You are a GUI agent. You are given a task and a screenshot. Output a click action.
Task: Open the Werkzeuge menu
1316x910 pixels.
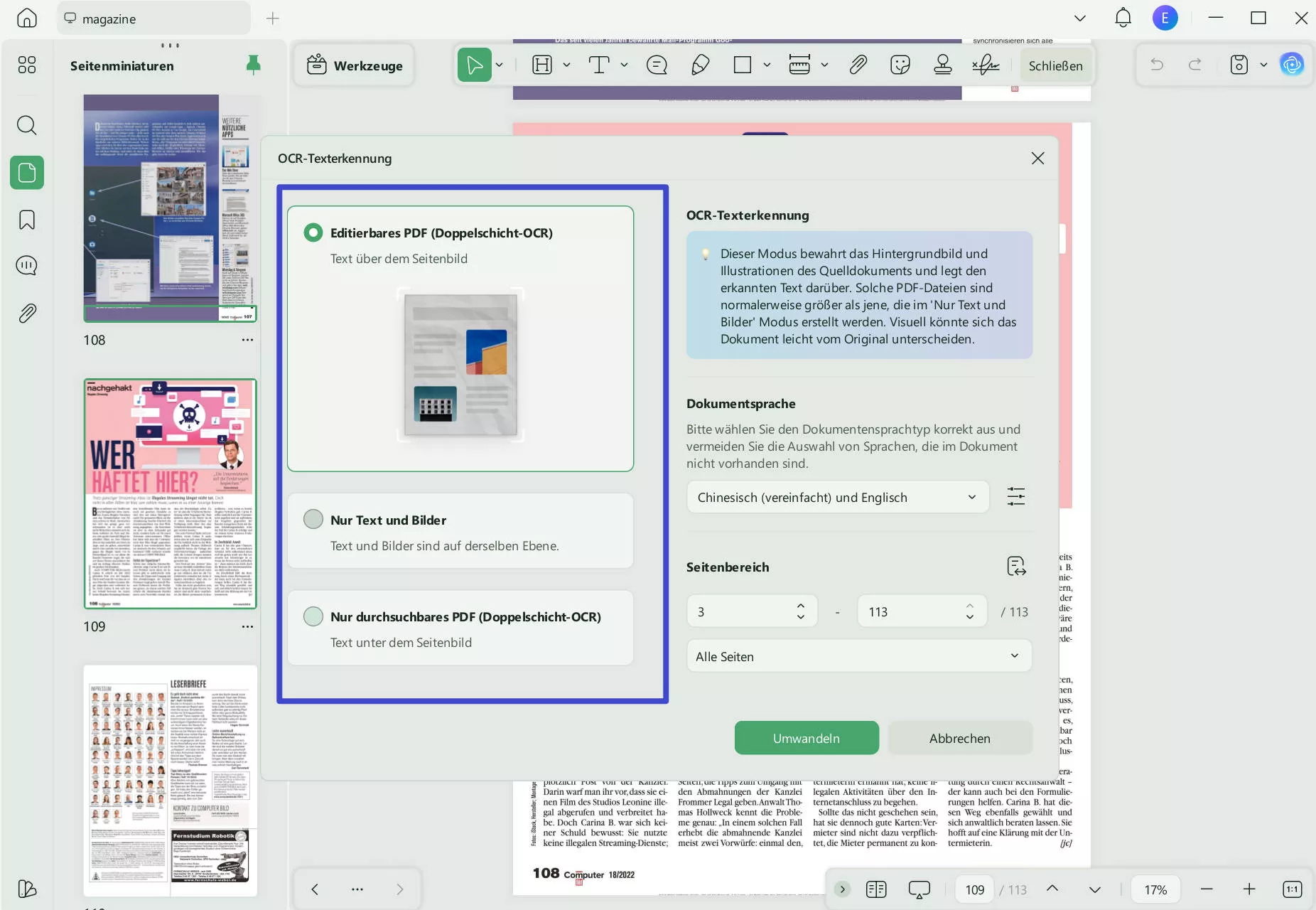point(354,65)
